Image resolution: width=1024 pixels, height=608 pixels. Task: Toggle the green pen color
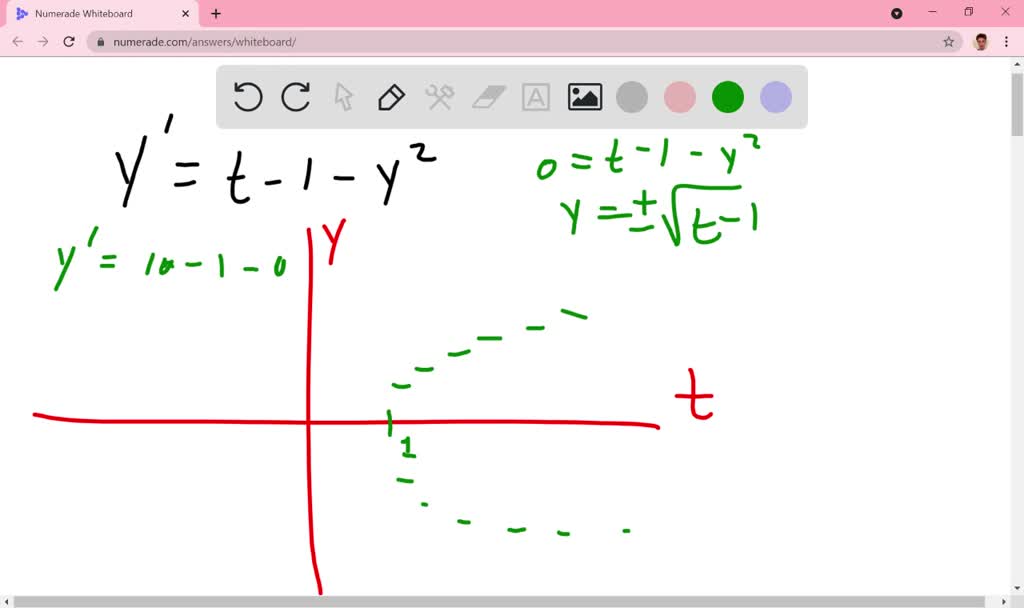click(727, 97)
